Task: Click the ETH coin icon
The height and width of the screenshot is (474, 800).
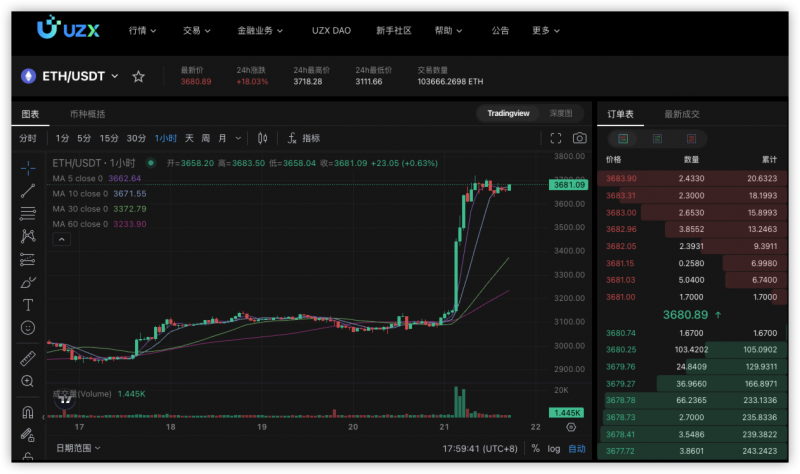Action: (28, 76)
